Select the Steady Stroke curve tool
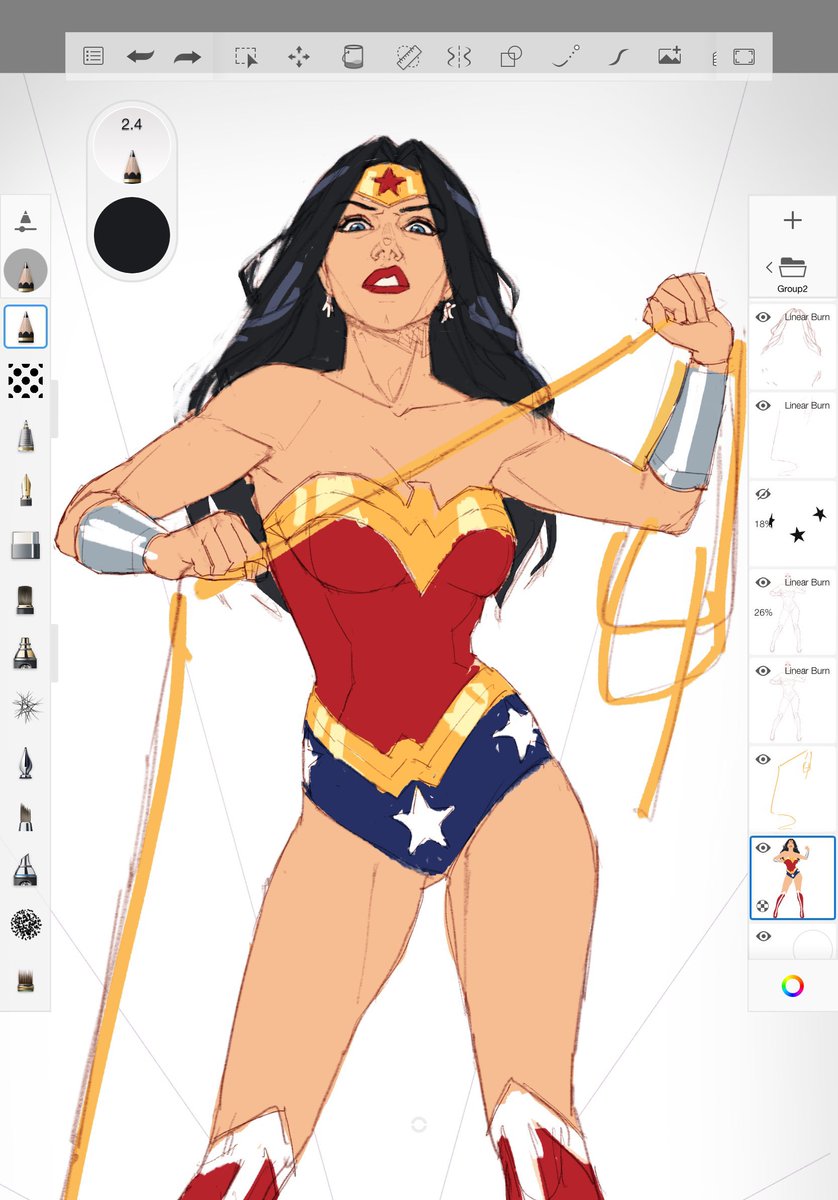This screenshot has height=1200, width=838. (617, 56)
